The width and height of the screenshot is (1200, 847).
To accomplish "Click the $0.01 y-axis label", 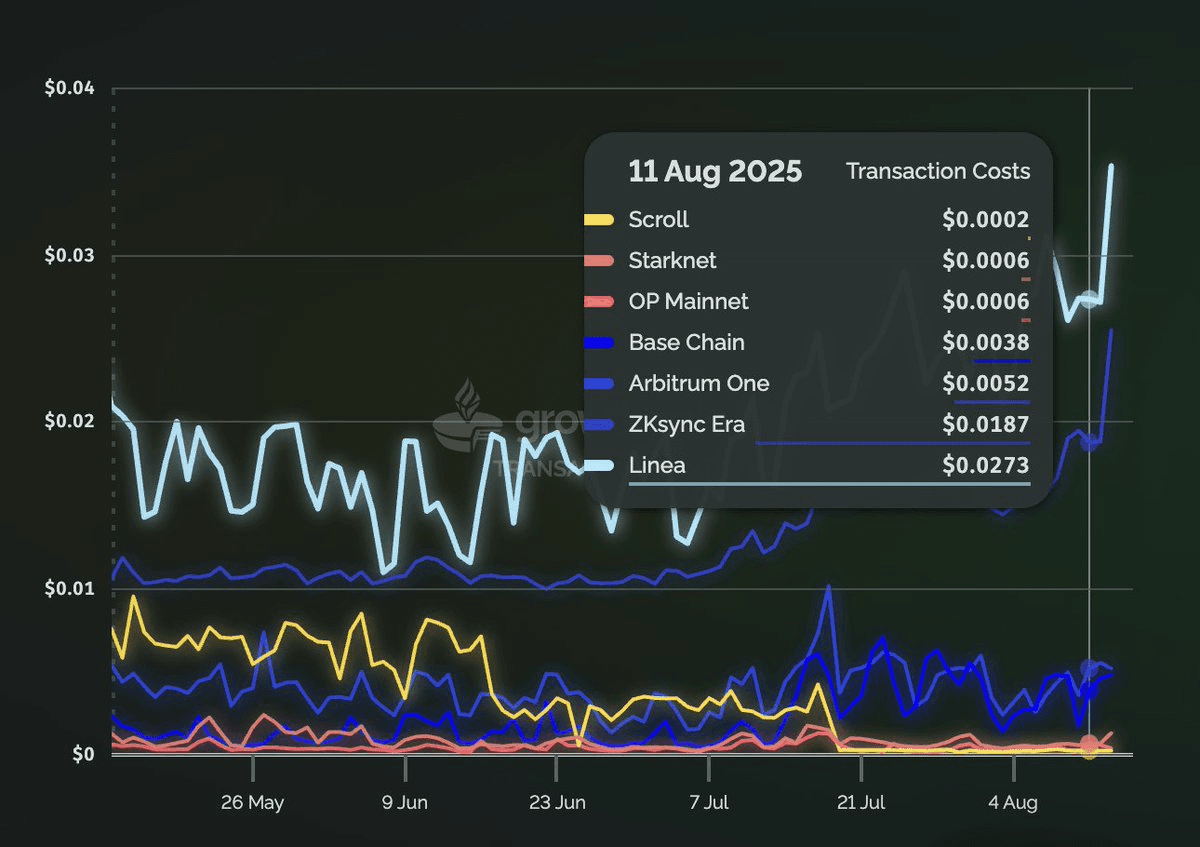I will (x=69, y=587).
